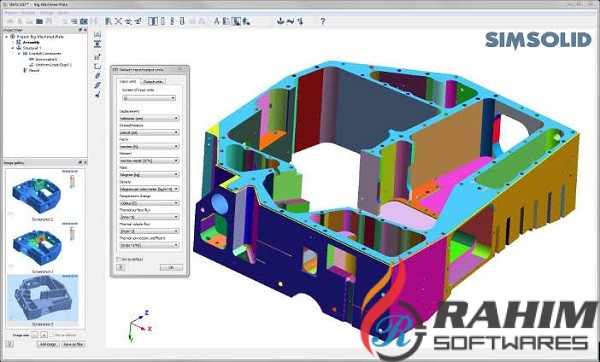Click the dark blue open folder toolbar icon
Image resolution: width=600 pixels, height=362 pixels.
[39, 21]
